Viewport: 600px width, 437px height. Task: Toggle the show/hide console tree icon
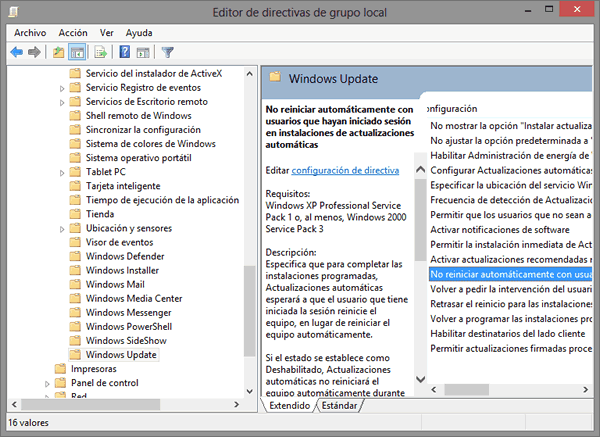77,52
